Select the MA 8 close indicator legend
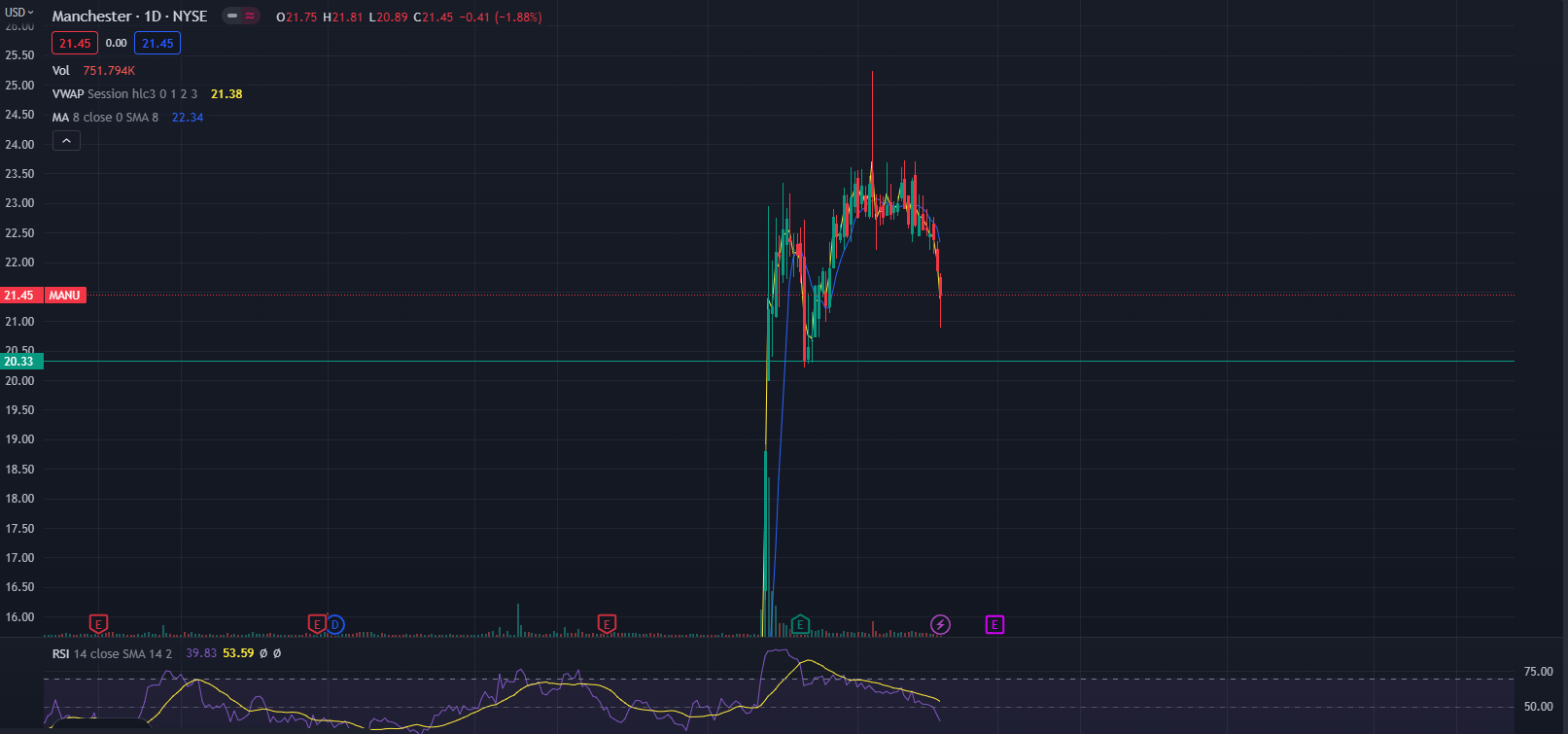1568x734 pixels. [x=105, y=118]
